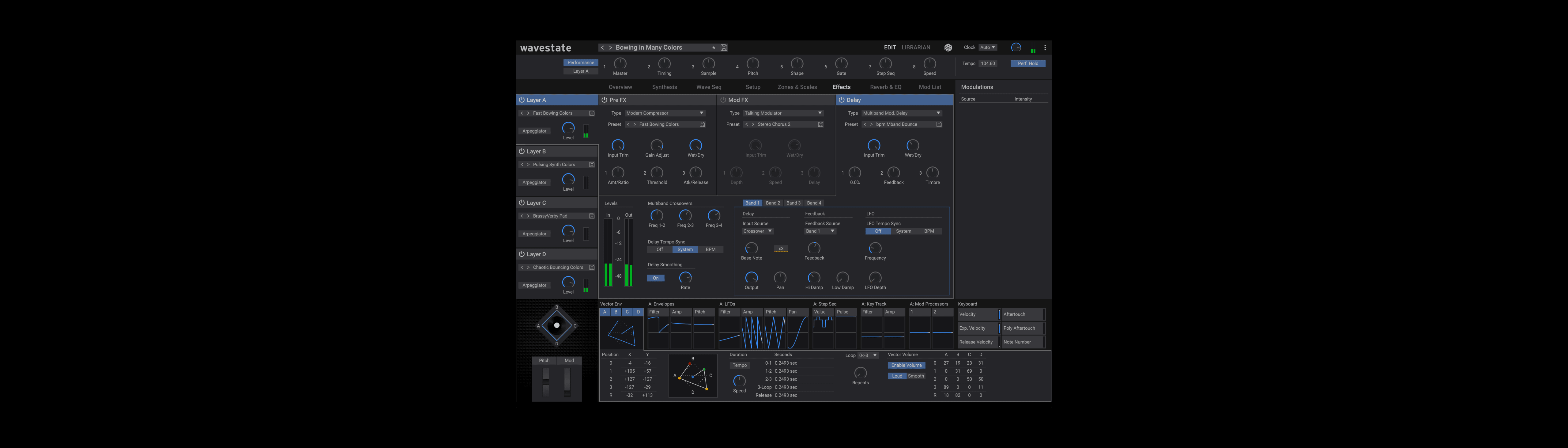
Task: Open the three-dot options menu
Action: [x=1045, y=47]
